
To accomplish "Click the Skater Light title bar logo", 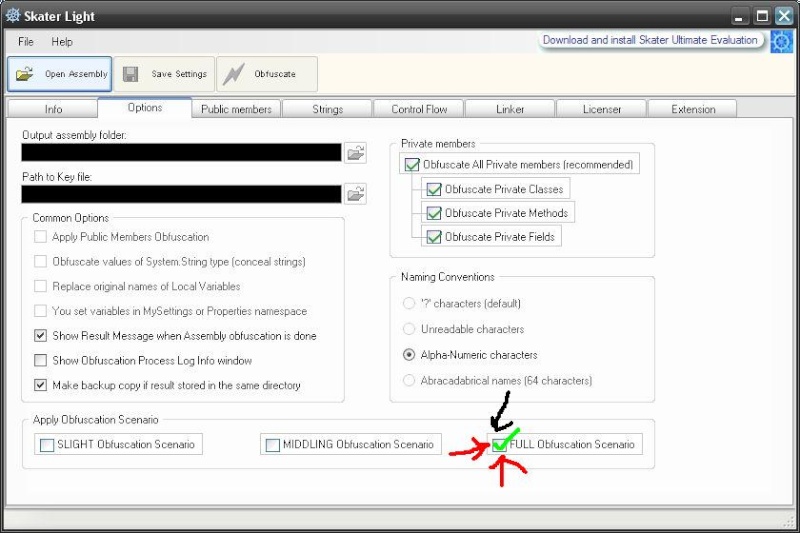I will point(13,15).
